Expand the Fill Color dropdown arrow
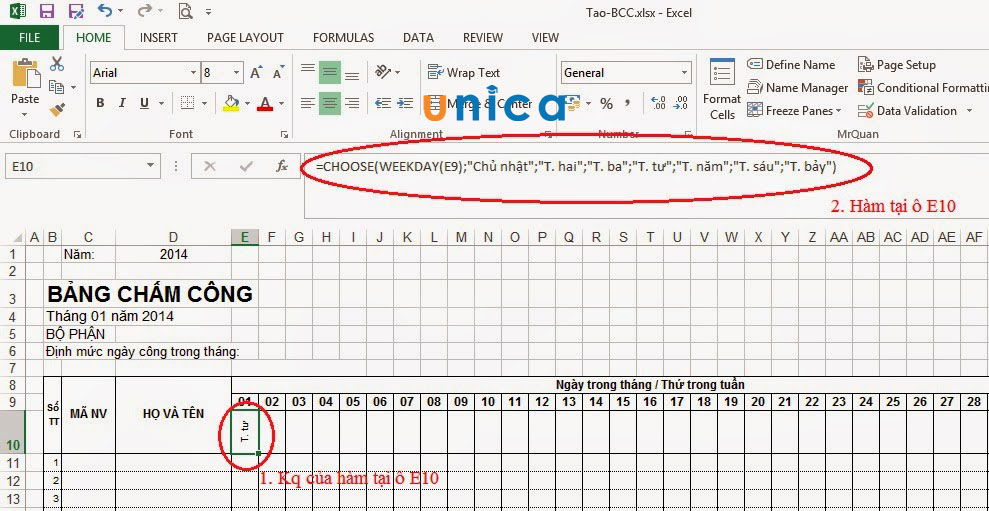This screenshot has height=511, width=989. 247,103
